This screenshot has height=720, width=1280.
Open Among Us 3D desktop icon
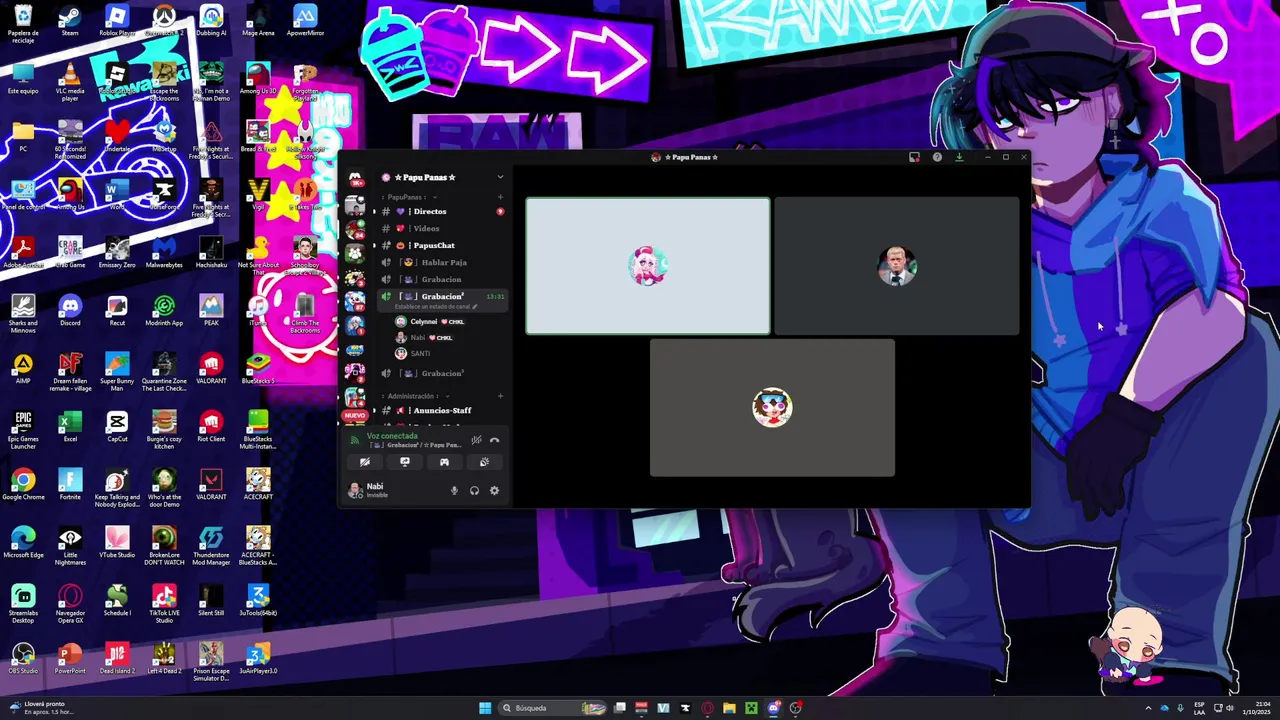258,79
